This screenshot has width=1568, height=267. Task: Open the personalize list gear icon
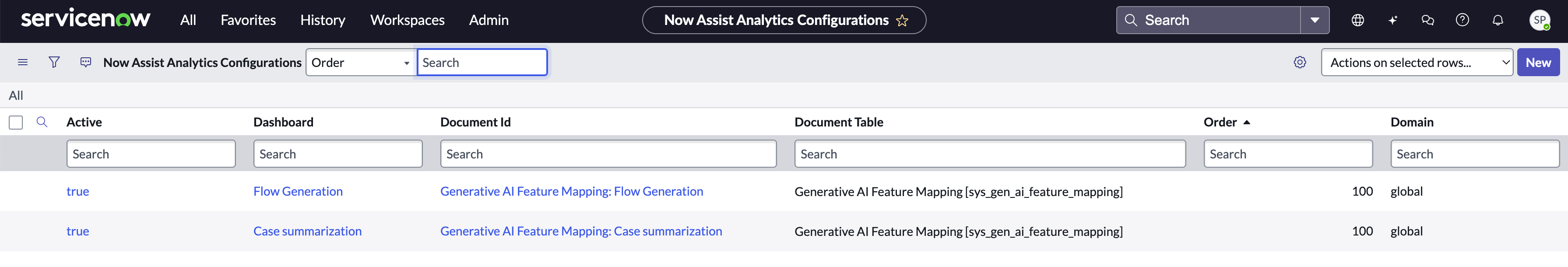(1300, 62)
